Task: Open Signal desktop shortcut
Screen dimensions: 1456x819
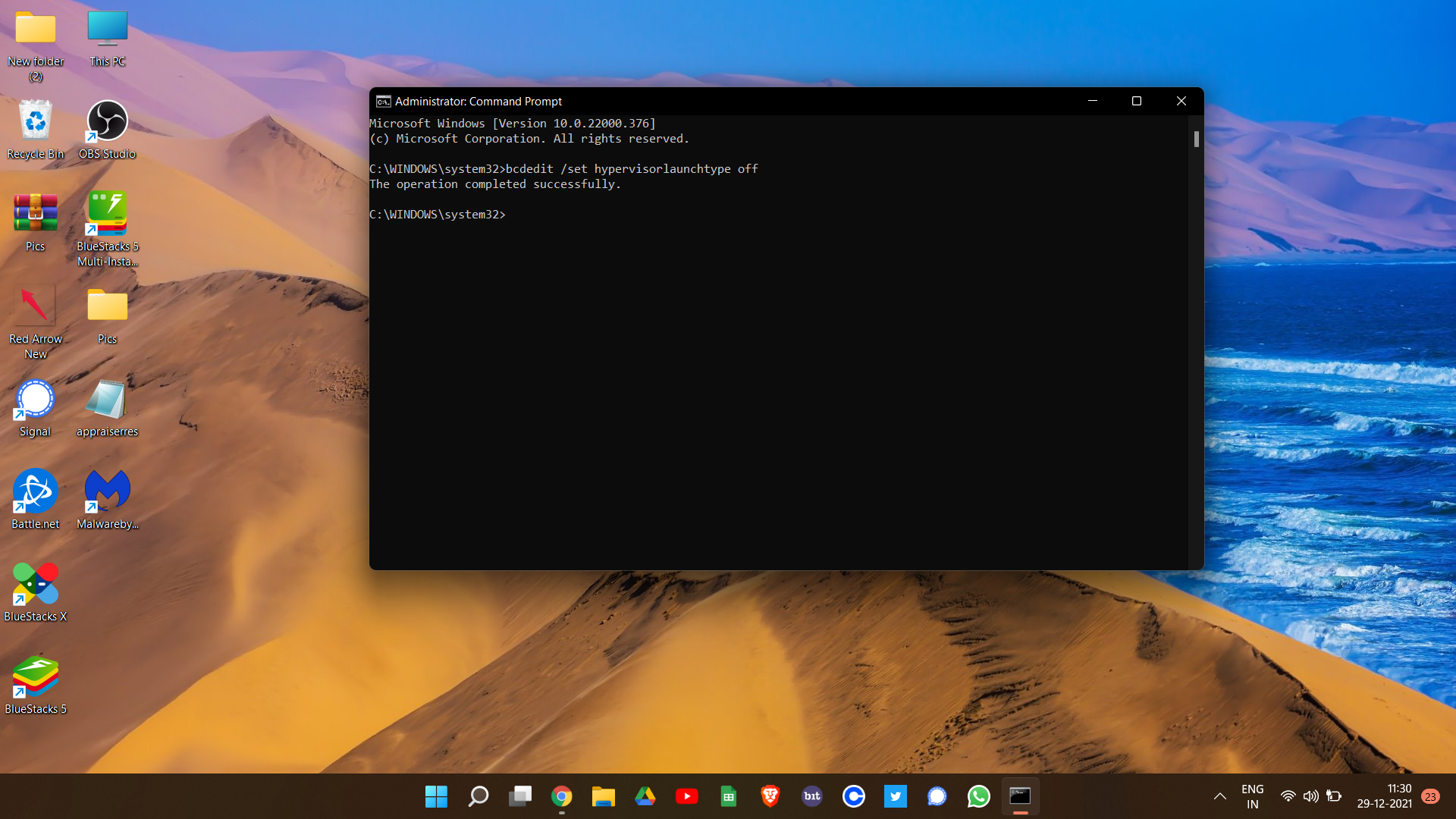Action: 35,400
